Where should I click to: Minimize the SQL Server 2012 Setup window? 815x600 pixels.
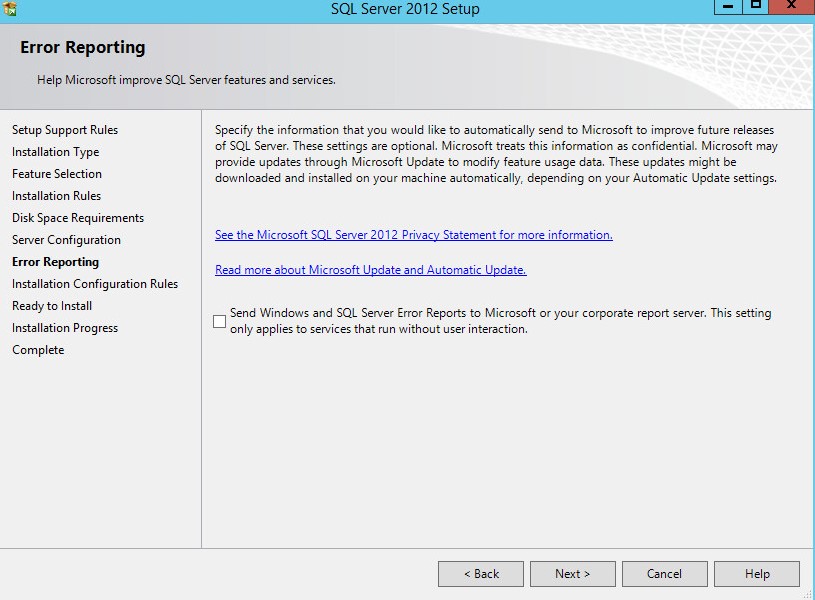[728, 6]
